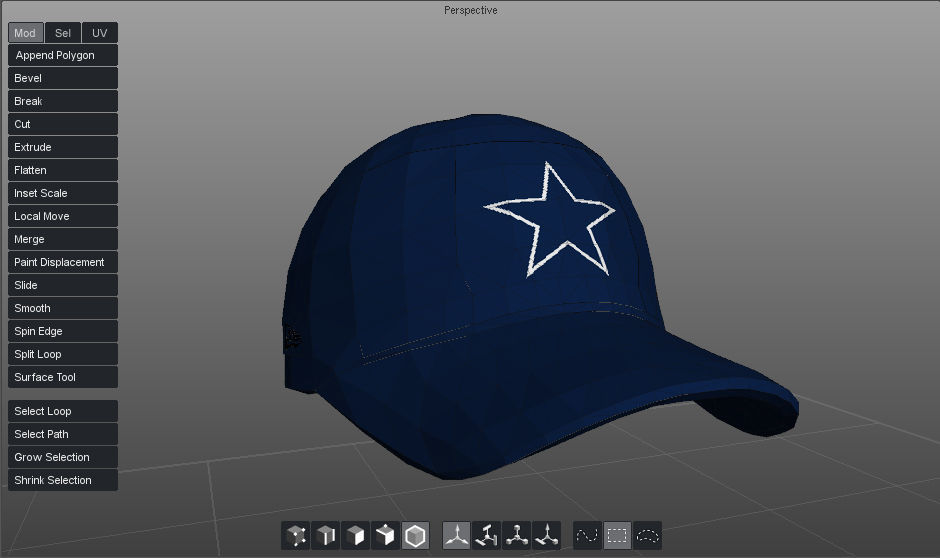Activate the universal transform manipulator icon

point(547,535)
